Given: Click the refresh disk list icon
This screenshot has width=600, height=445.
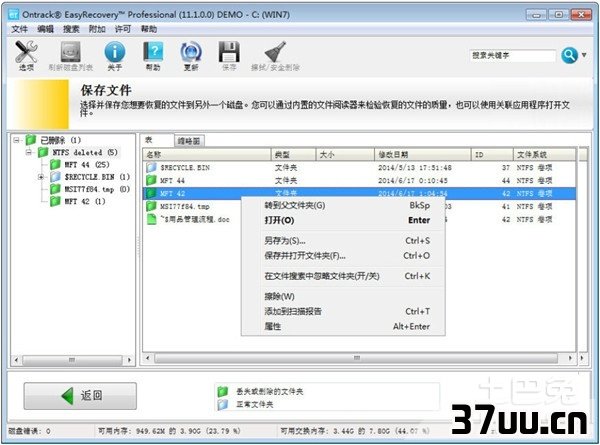Looking at the screenshot, I should [70, 52].
